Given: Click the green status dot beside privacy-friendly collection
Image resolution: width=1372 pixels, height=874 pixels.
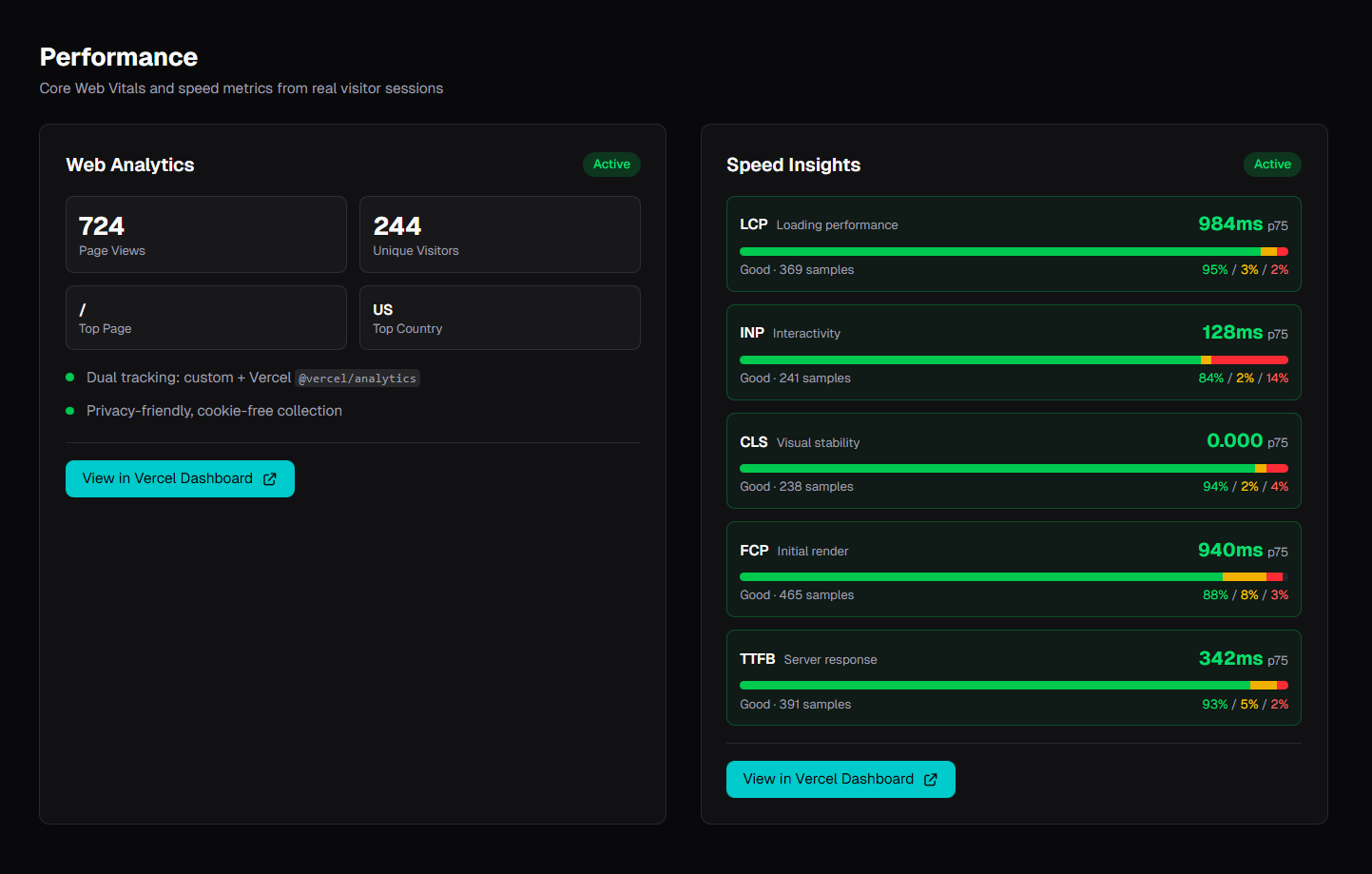Looking at the screenshot, I should click(x=69, y=410).
